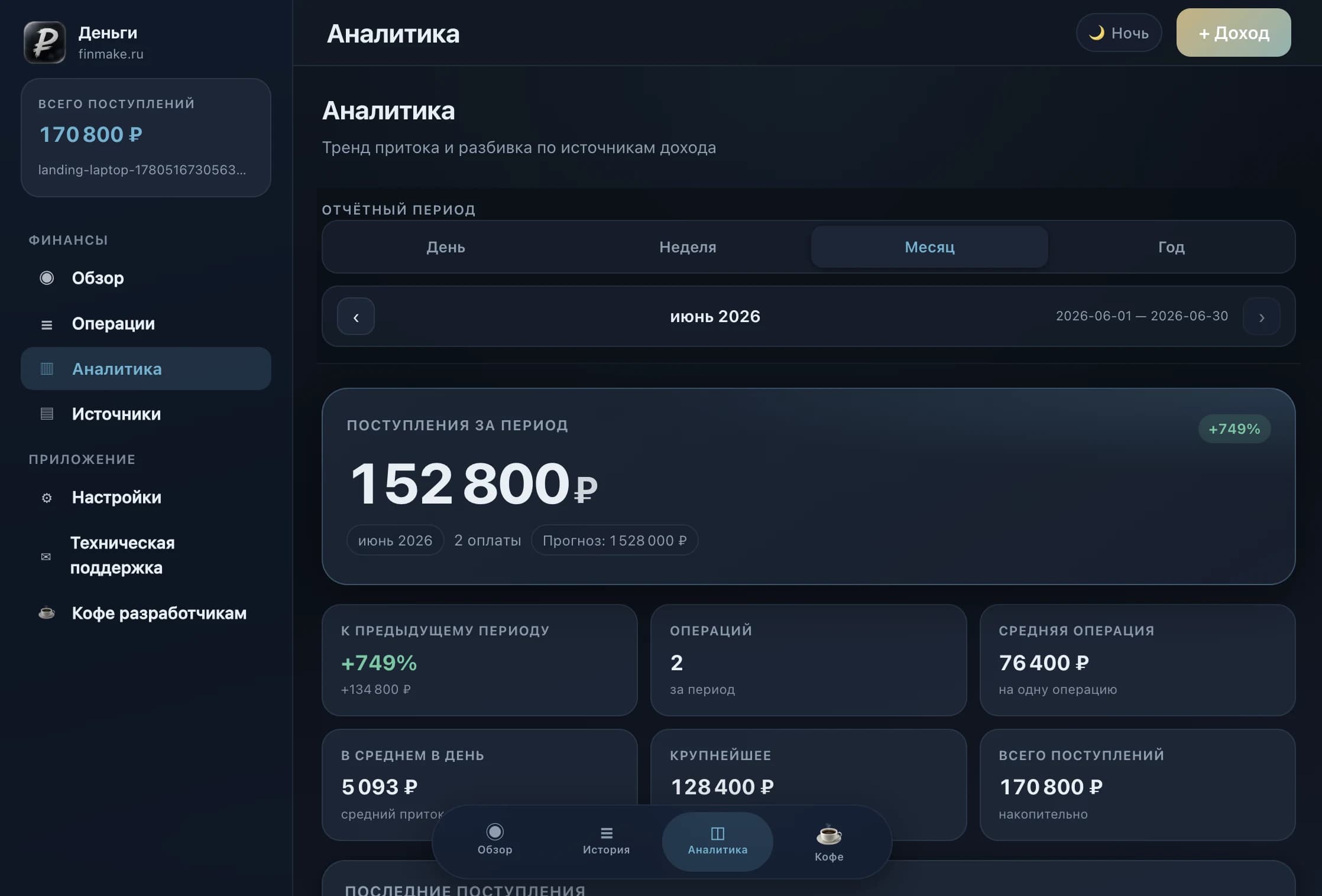Click the Настройки gear icon
This screenshot has height=896, width=1322.
tap(47, 498)
